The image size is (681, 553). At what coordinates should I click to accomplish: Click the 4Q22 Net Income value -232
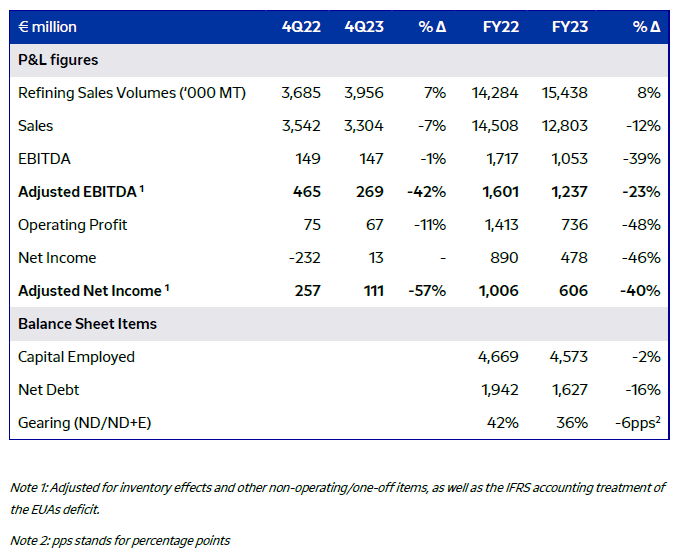coord(304,258)
